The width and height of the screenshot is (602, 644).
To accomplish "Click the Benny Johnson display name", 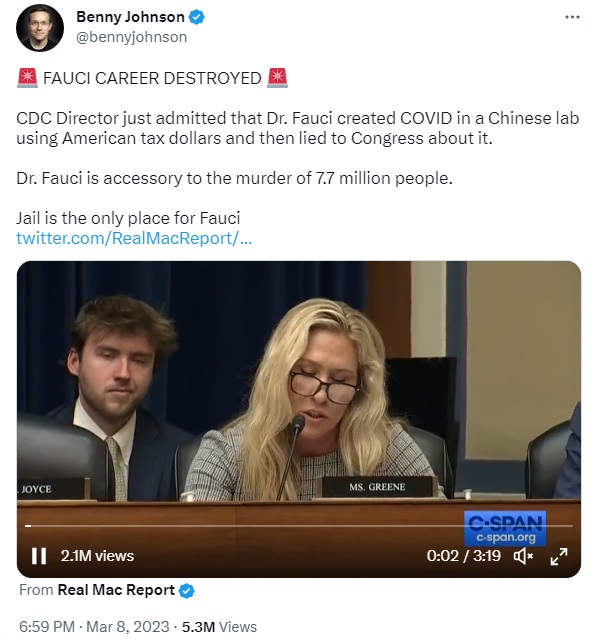I will tap(130, 17).
